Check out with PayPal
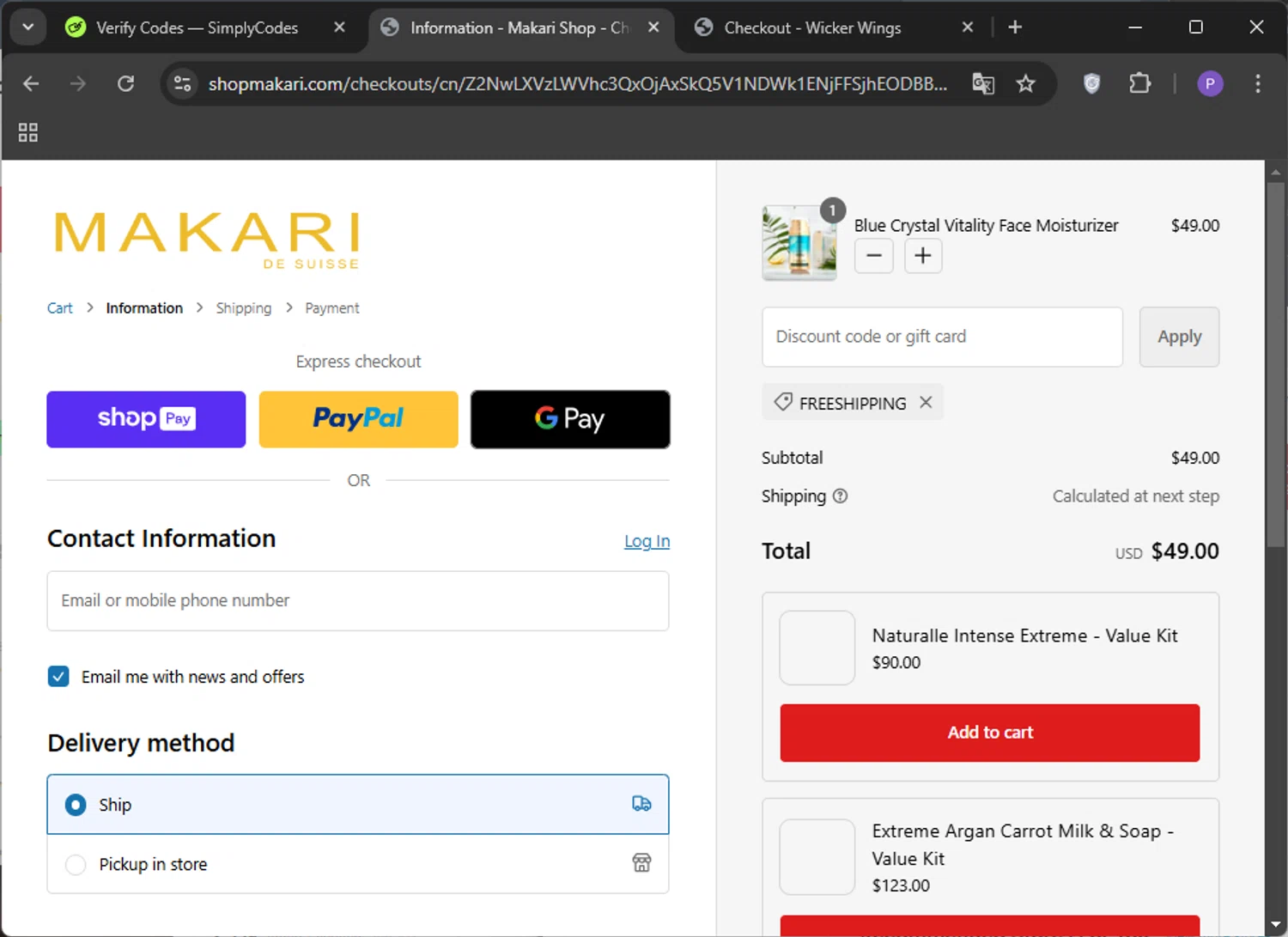The height and width of the screenshot is (937, 1288). [358, 419]
